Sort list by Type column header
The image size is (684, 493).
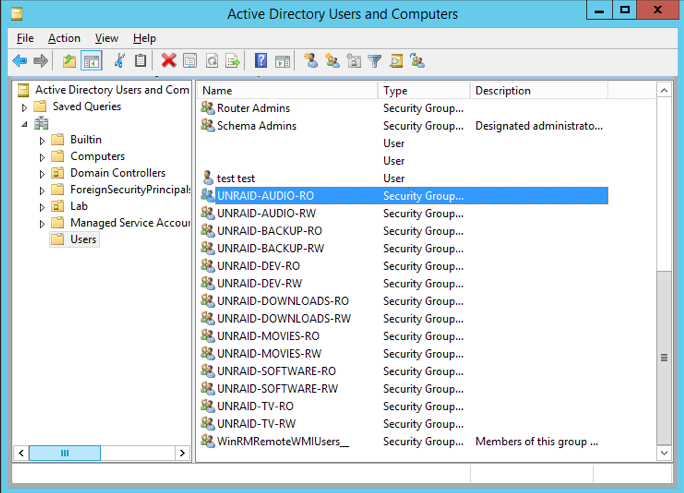click(x=424, y=90)
